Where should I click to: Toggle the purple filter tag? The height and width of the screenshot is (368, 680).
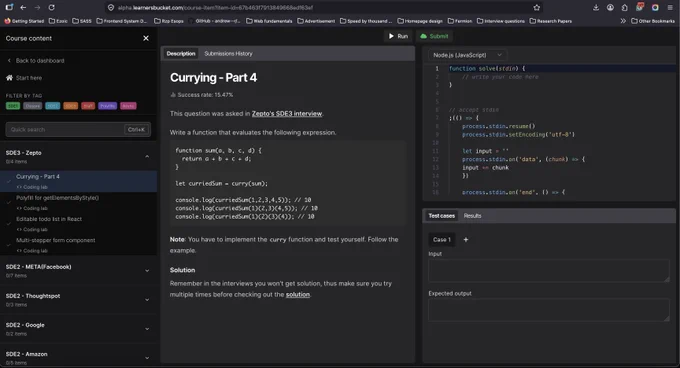pos(108,106)
